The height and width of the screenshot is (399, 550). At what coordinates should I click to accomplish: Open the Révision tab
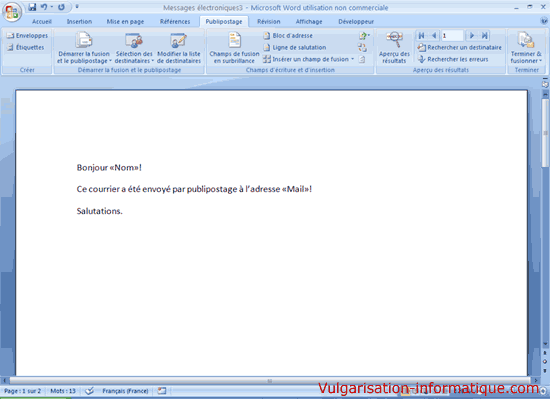coord(269,21)
